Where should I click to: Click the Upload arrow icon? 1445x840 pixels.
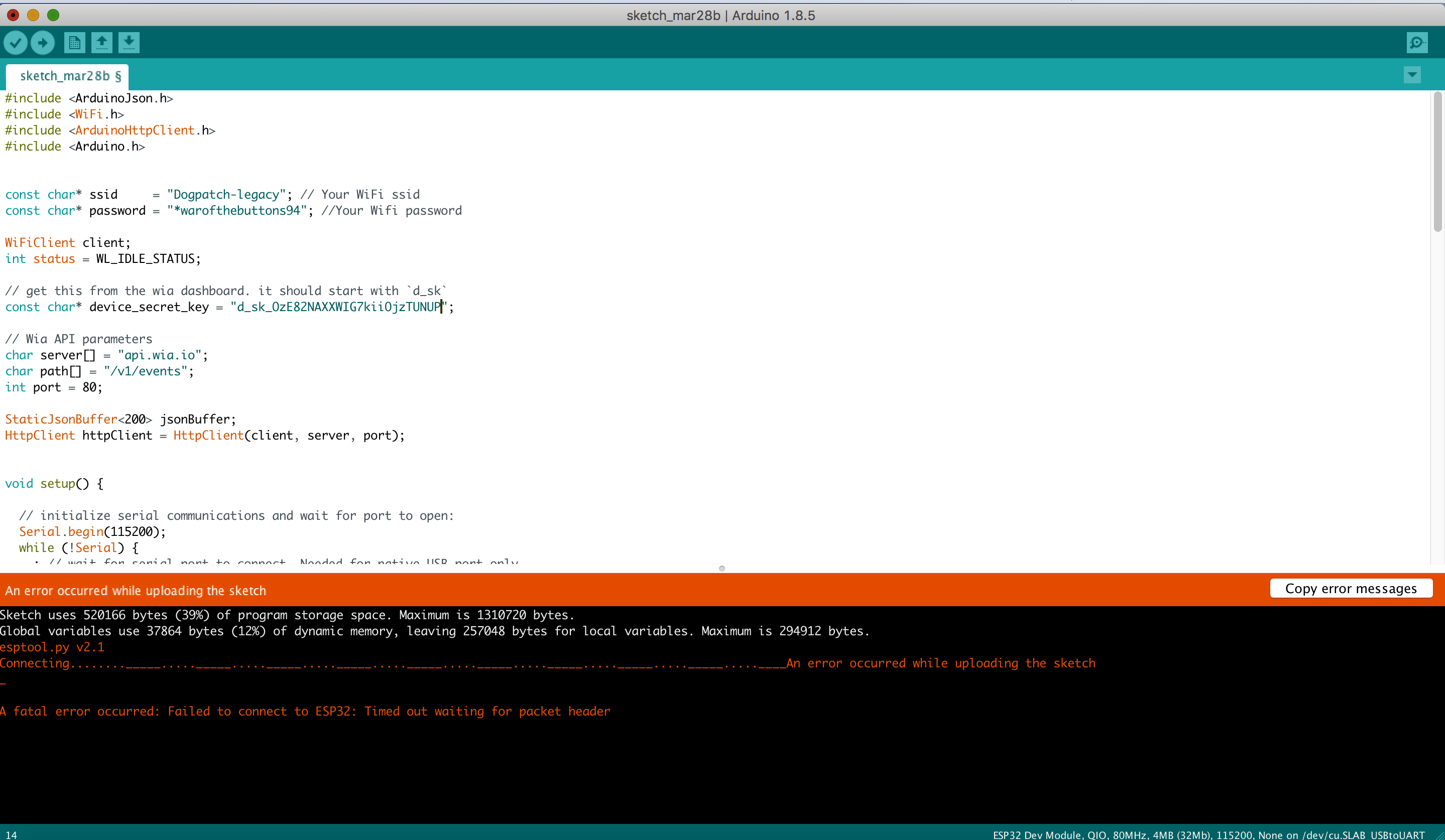pos(43,42)
